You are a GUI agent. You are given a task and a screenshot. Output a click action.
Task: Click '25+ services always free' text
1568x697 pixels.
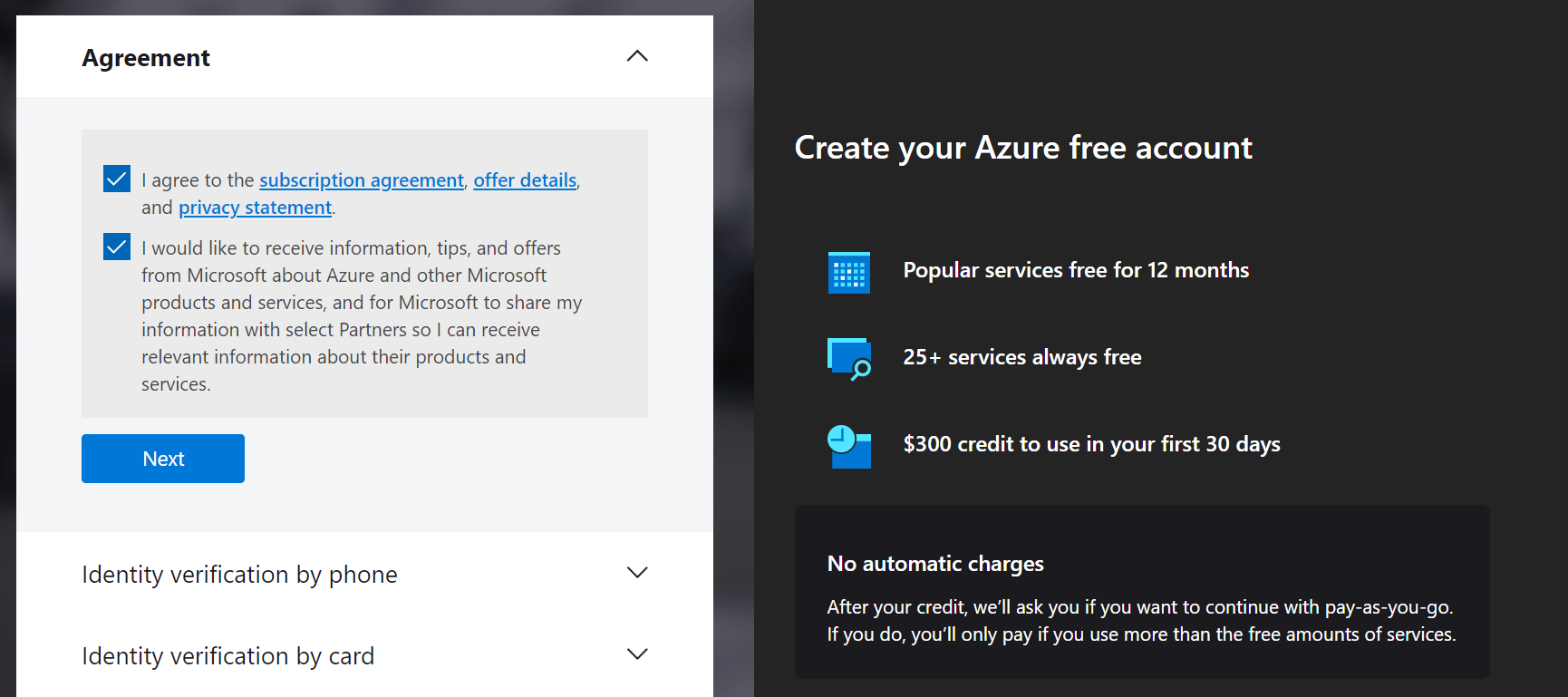[1022, 357]
